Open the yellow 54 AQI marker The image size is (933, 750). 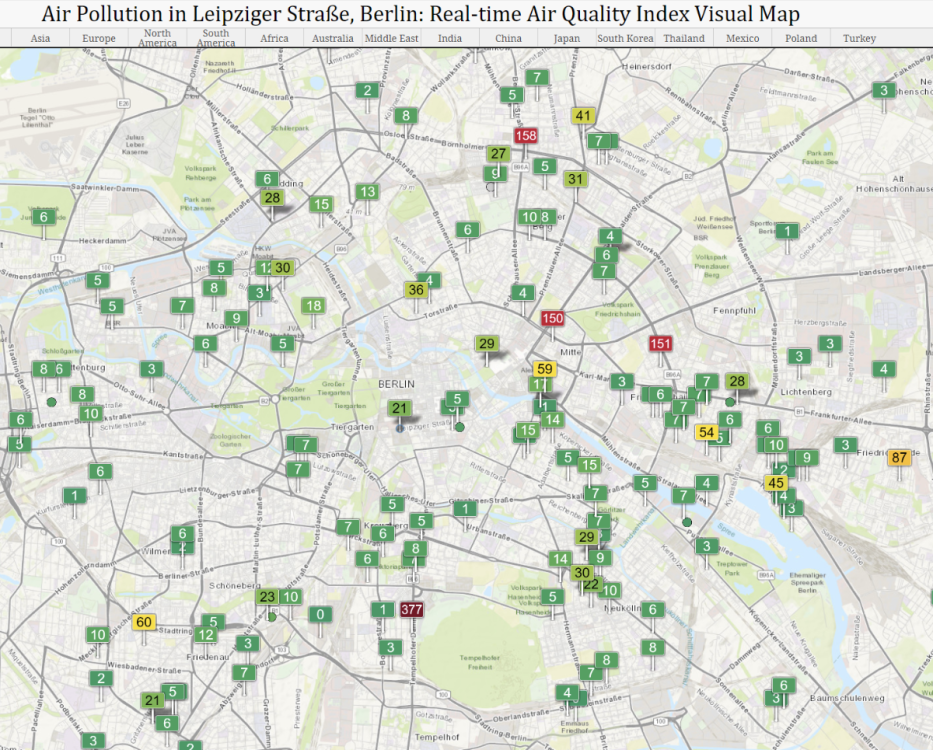coord(706,432)
